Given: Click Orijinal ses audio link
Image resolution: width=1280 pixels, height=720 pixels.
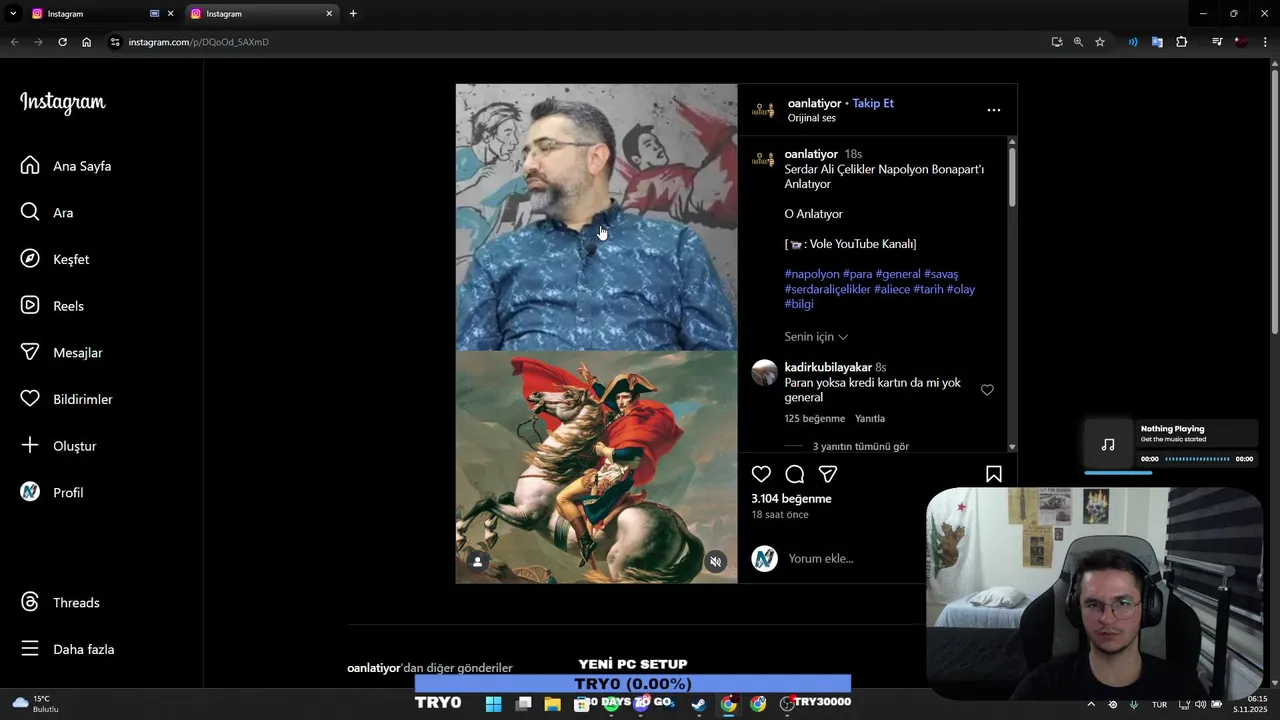Looking at the screenshot, I should 811,118.
